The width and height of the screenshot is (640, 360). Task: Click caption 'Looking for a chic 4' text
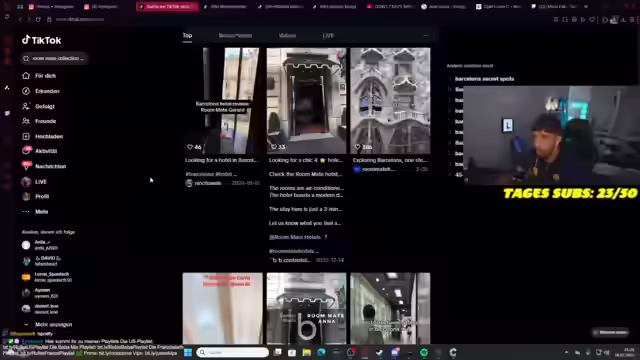point(305,160)
